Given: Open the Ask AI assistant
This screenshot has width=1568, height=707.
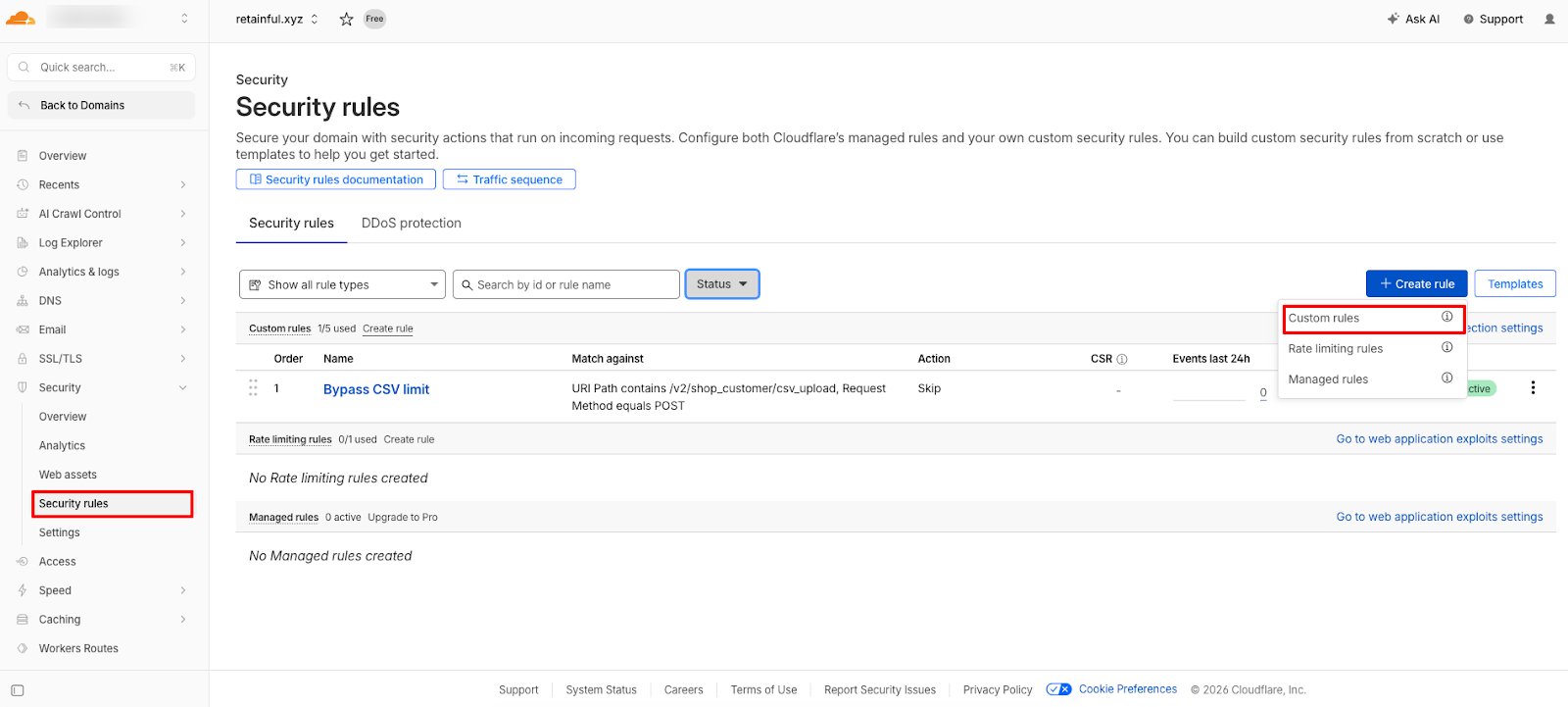Looking at the screenshot, I should pyautogui.click(x=1413, y=19).
